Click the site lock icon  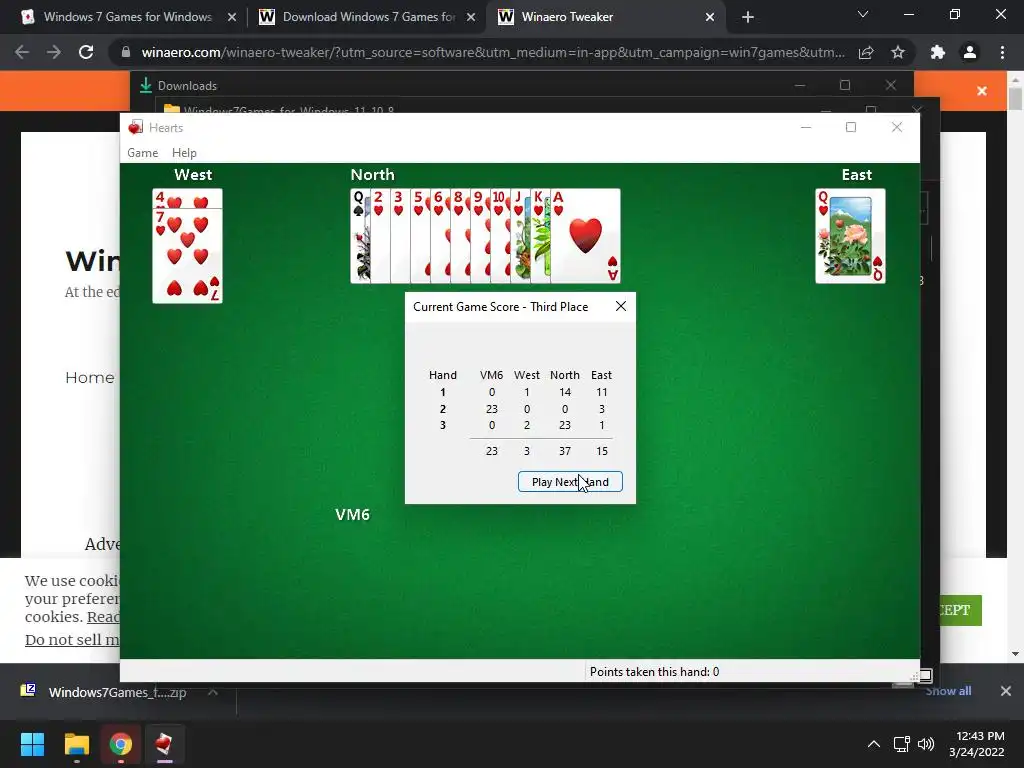pyautogui.click(x=126, y=52)
